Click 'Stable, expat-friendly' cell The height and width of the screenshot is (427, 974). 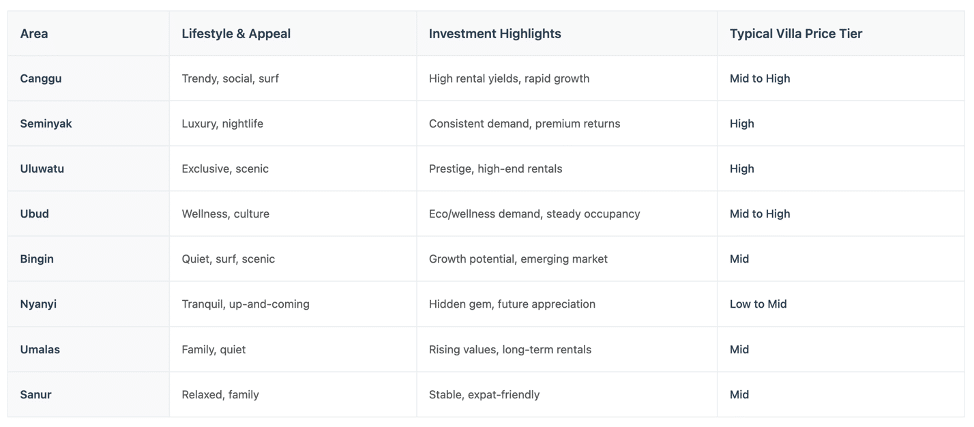[x=484, y=395]
